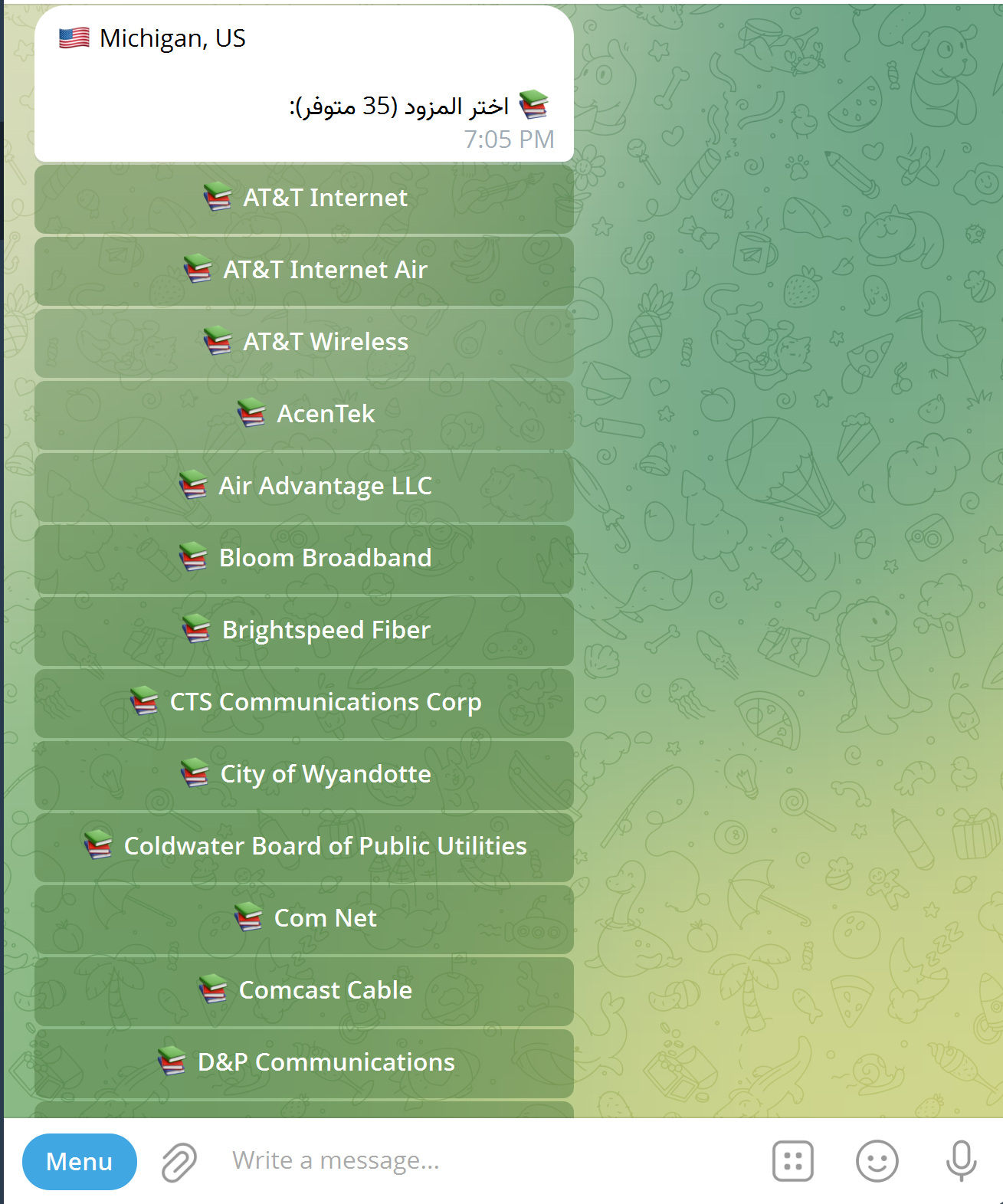
Task: Choose Air Advantage LLC provider
Action: coord(304,487)
